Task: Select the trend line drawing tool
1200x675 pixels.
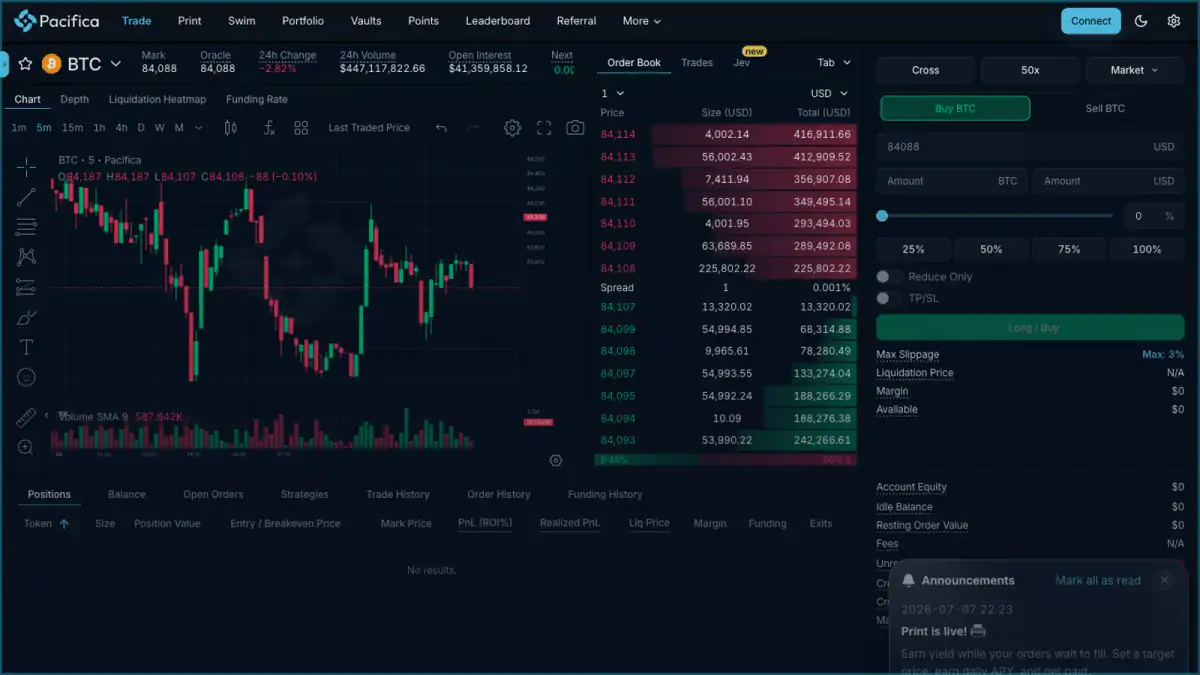Action: click(26, 197)
